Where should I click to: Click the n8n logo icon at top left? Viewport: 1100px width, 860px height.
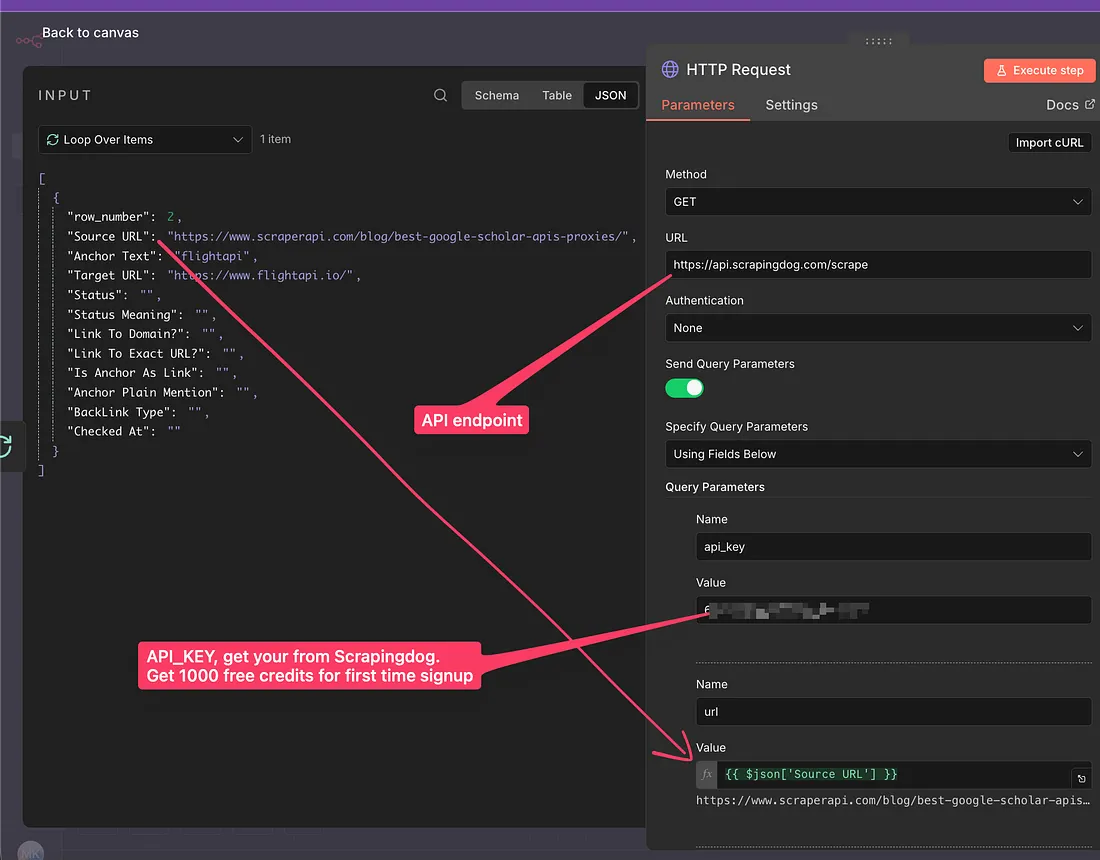click(x=27, y=40)
